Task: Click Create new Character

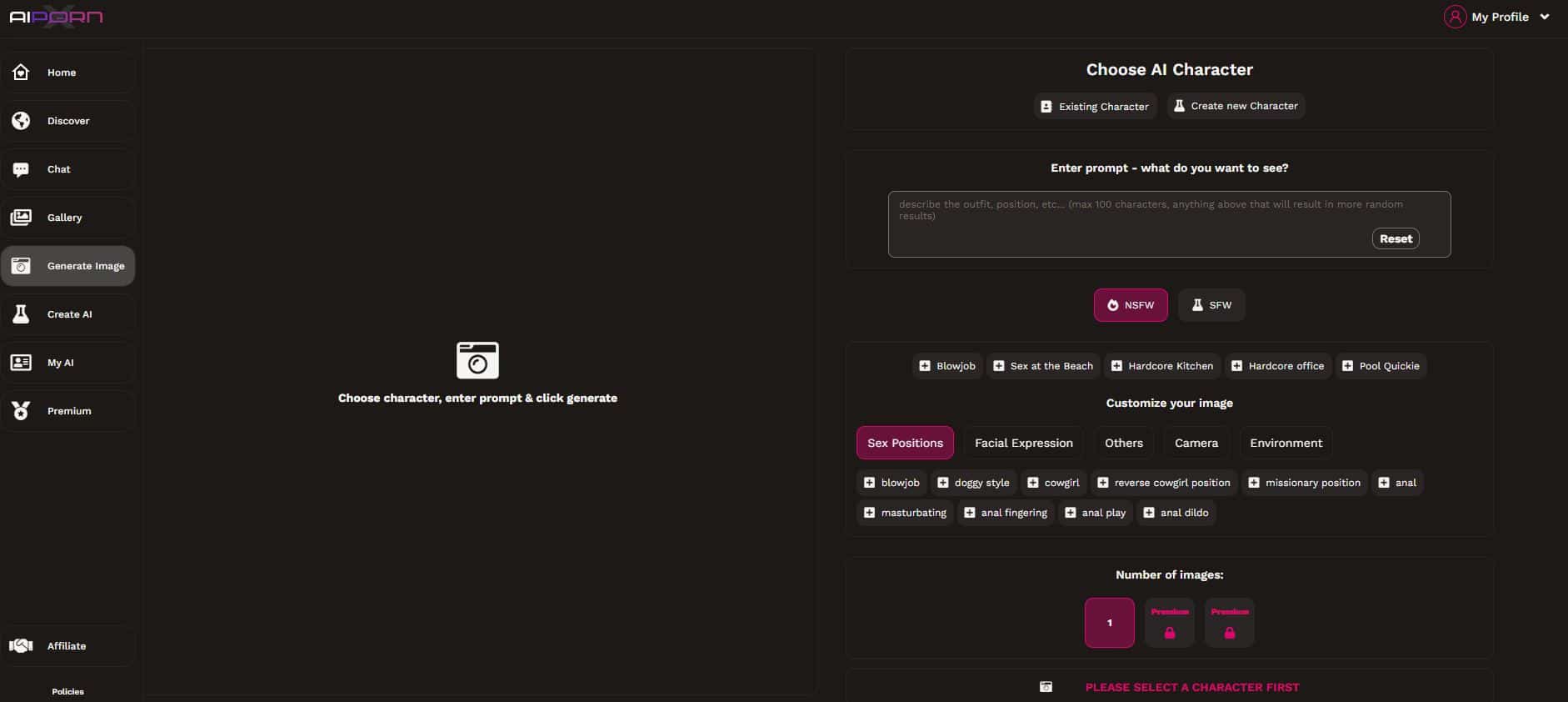Action: (x=1236, y=106)
